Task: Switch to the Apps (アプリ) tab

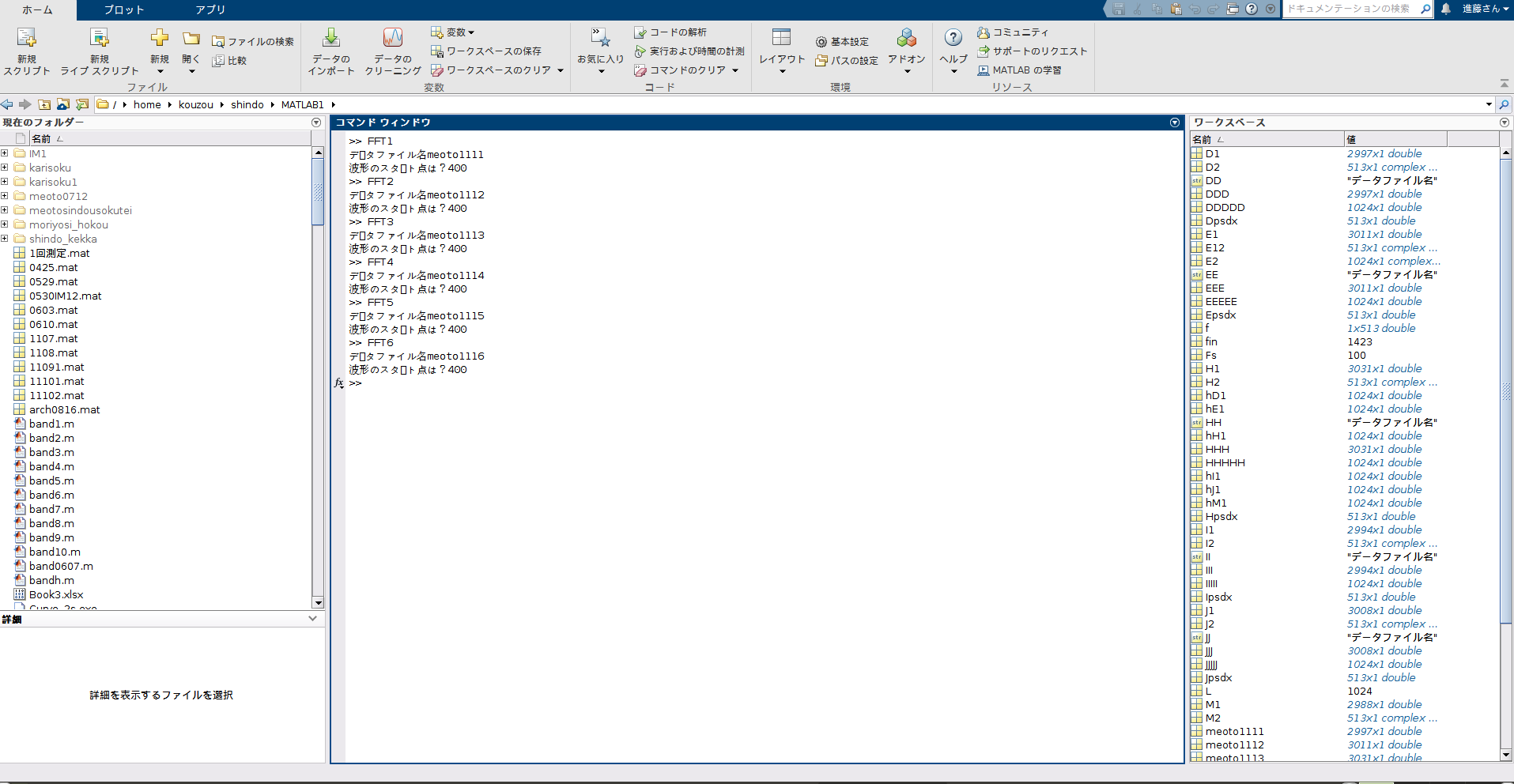Action: pyautogui.click(x=210, y=9)
